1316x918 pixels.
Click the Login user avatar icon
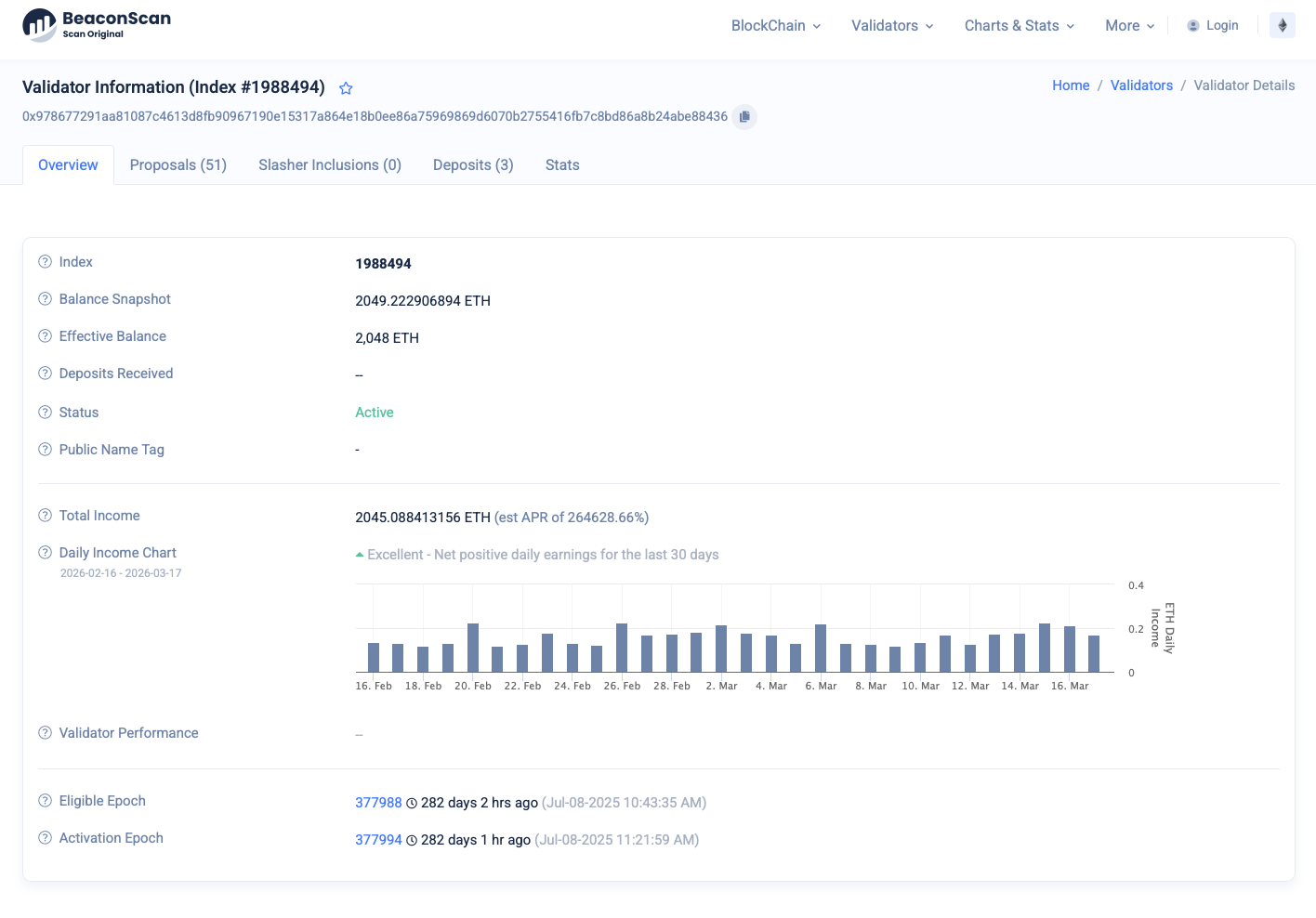pos(1193,26)
